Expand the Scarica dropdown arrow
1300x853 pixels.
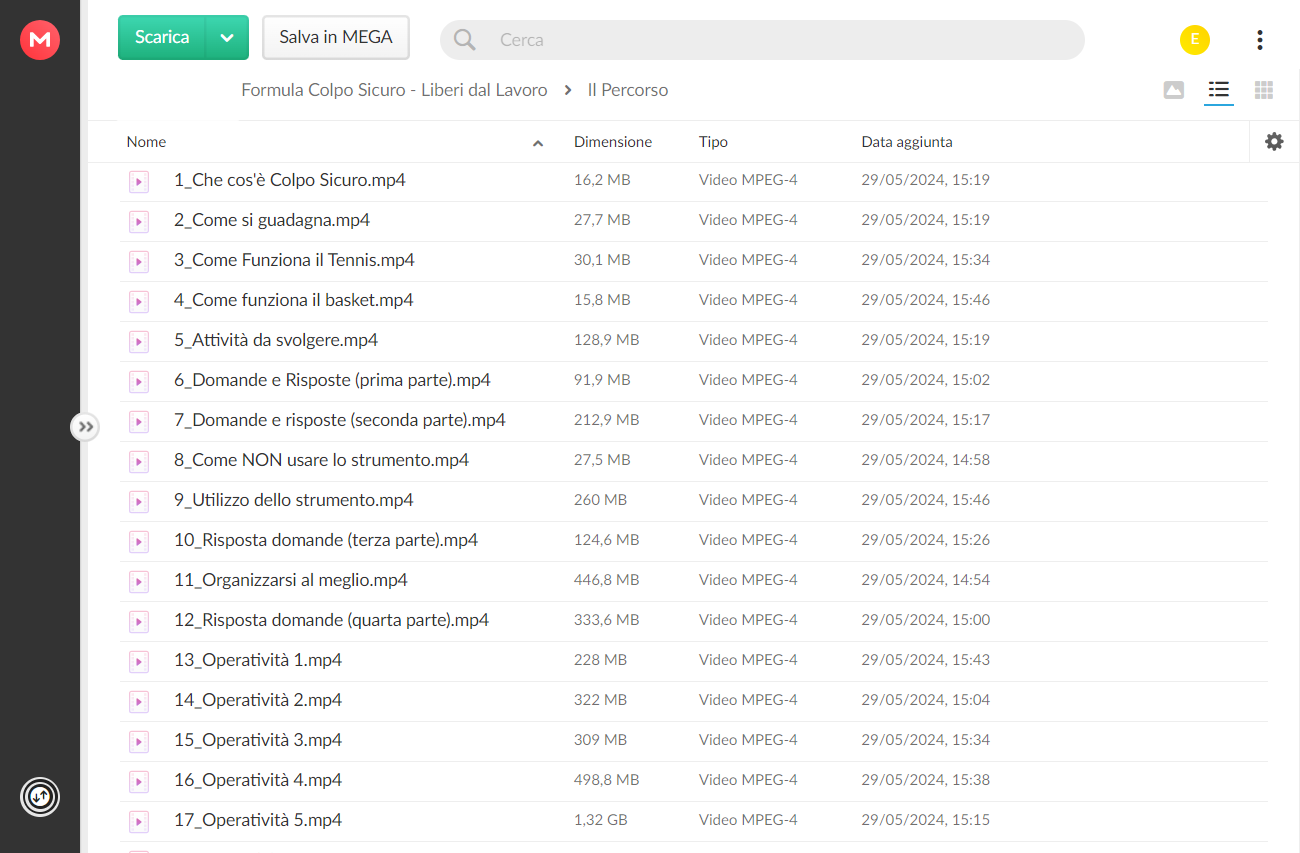[227, 38]
